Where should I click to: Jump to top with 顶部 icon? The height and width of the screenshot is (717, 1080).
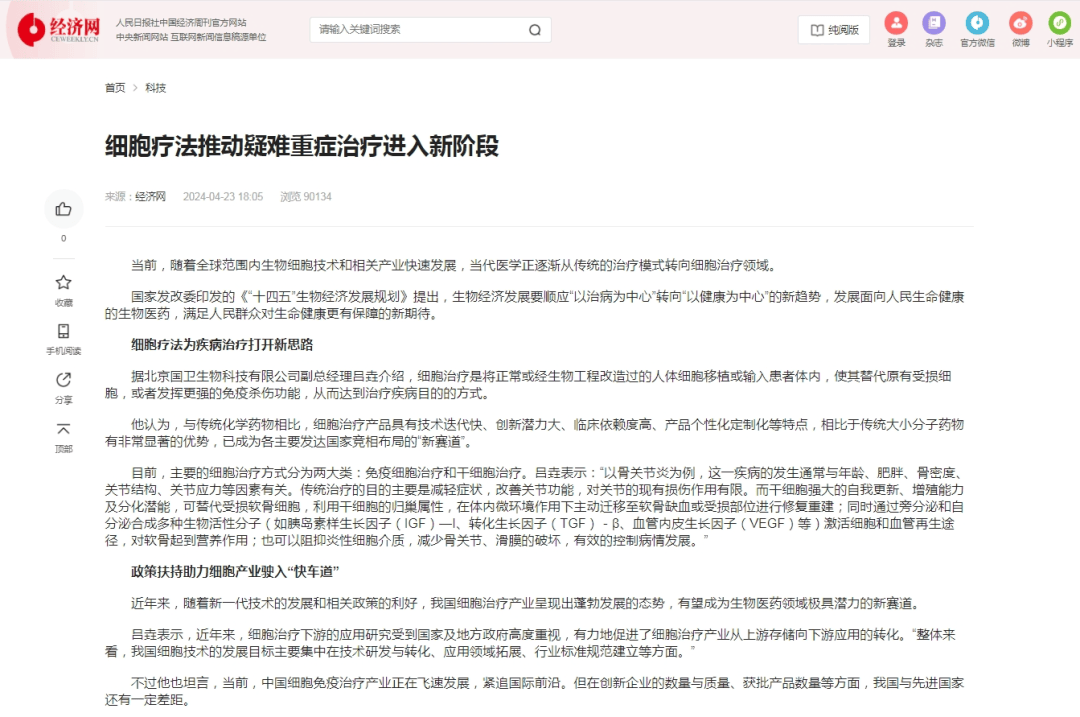point(64,429)
